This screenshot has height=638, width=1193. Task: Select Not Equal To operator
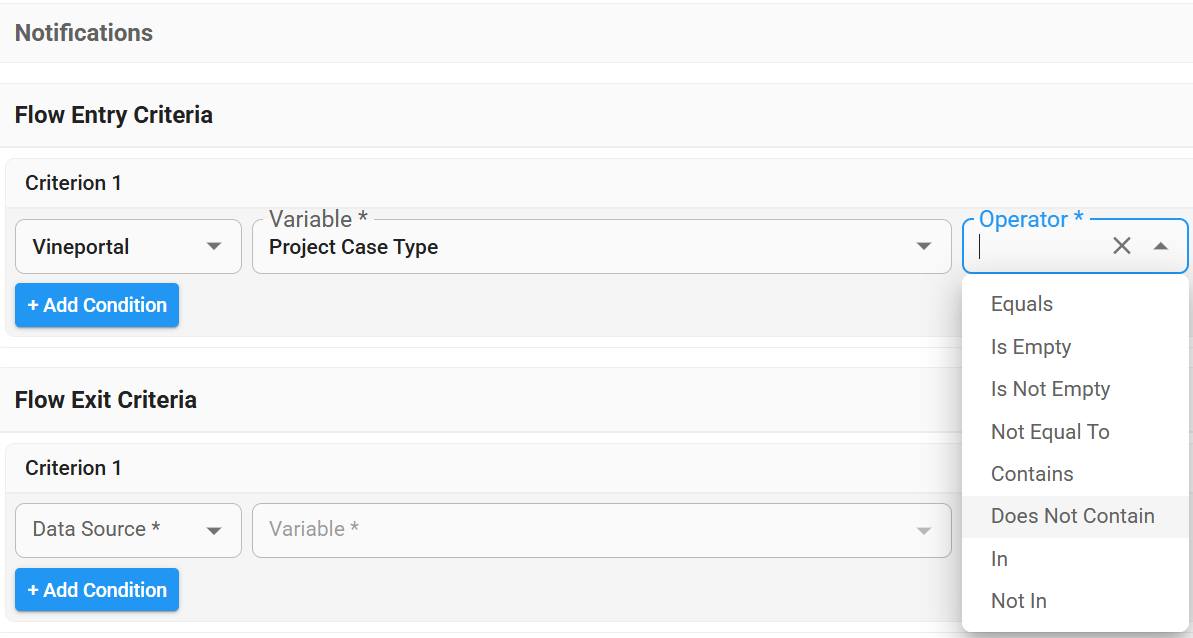tap(1050, 432)
